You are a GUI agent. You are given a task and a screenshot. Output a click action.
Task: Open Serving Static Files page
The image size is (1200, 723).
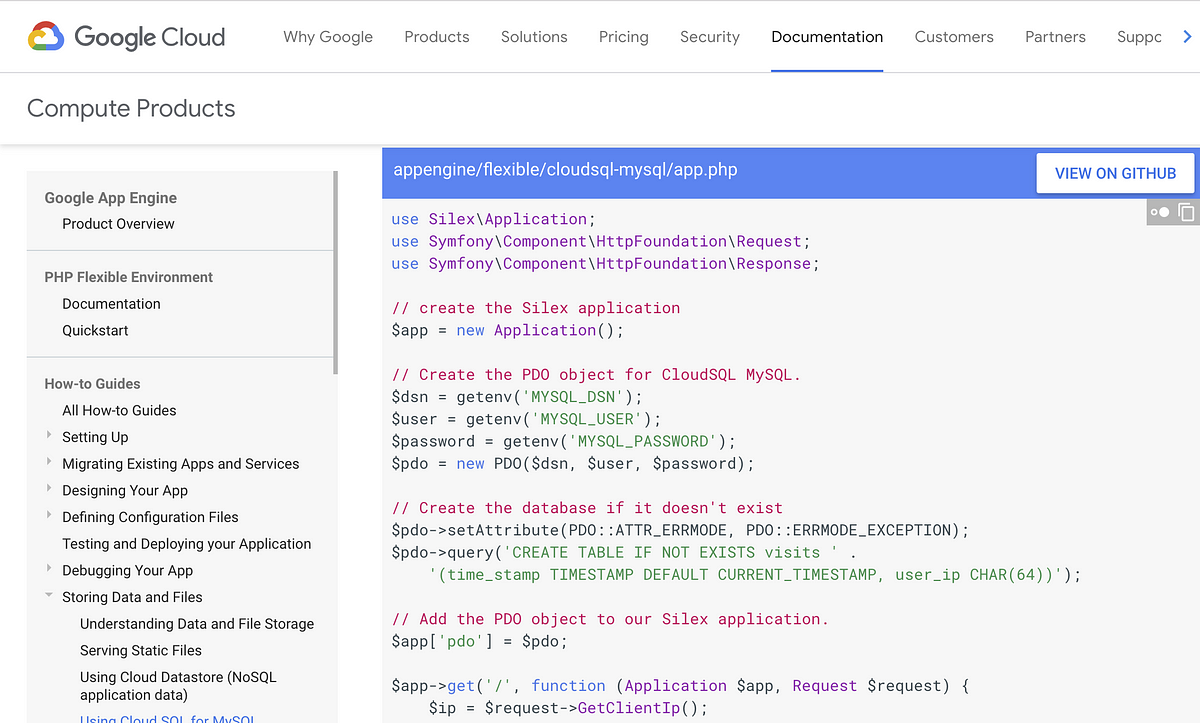click(x=141, y=651)
